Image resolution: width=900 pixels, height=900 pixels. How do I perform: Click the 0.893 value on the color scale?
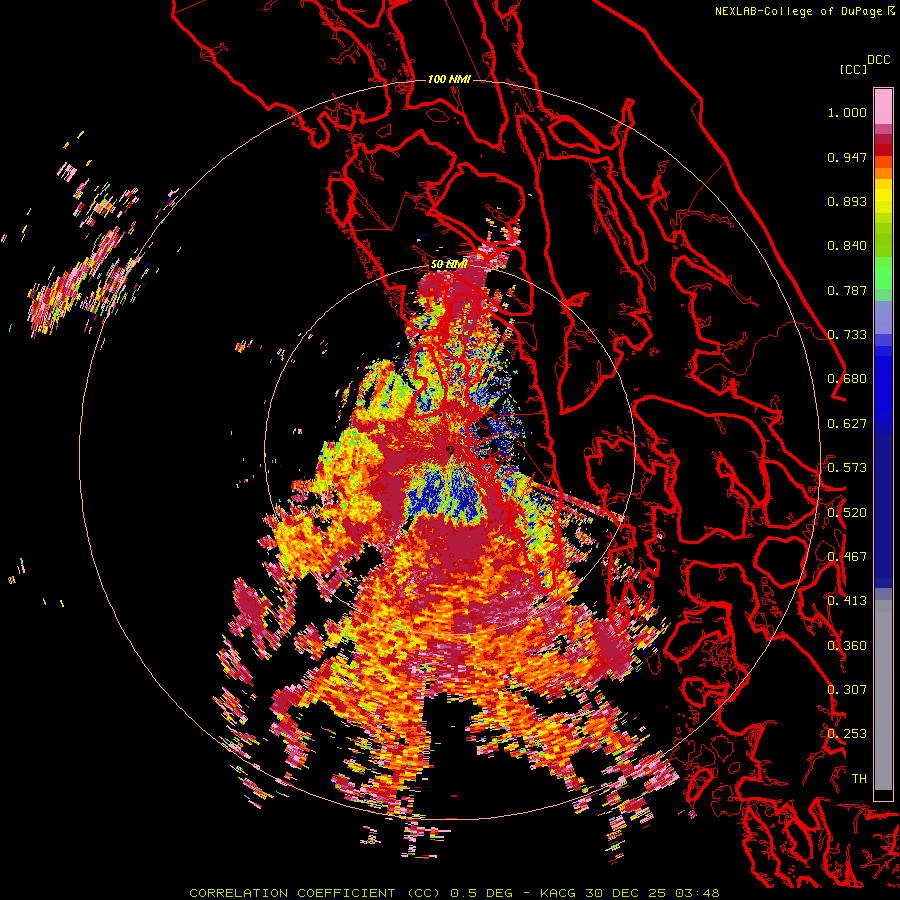[x=847, y=201]
